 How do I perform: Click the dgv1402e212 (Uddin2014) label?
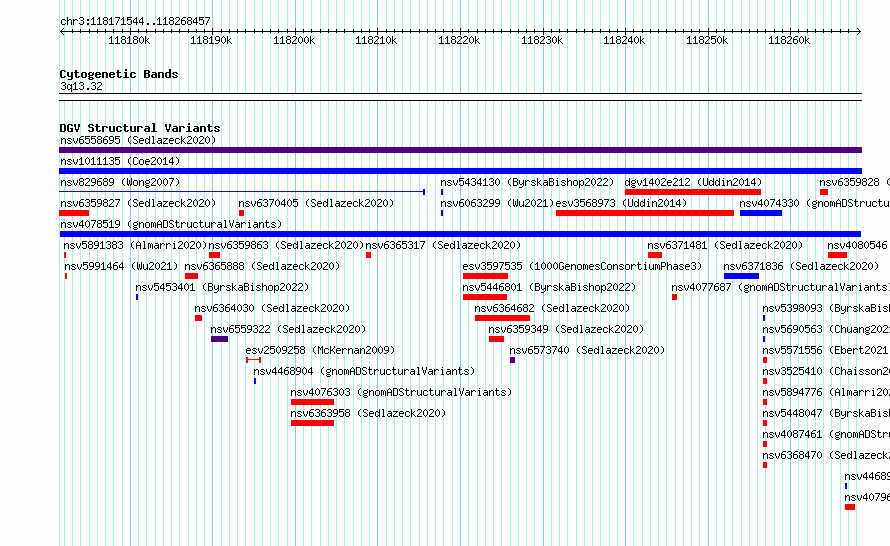(x=692, y=182)
